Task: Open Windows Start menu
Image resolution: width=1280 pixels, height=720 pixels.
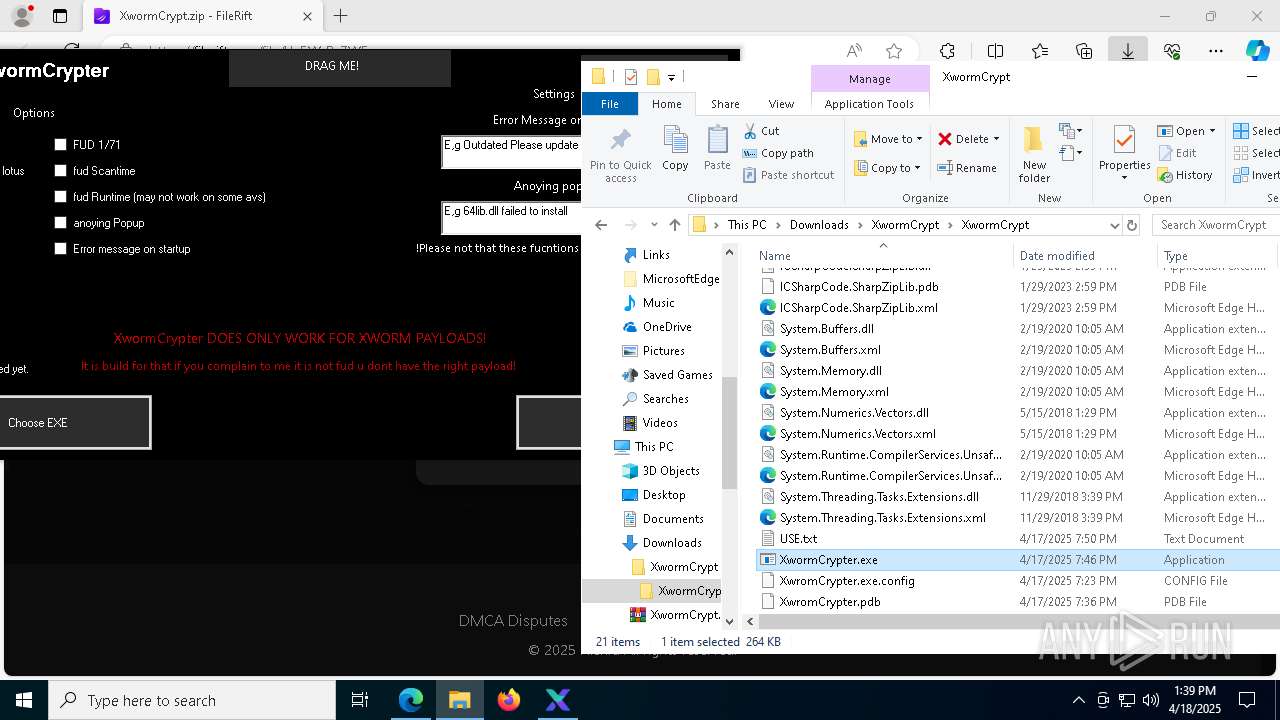Action: pyautogui.click(x=24, y=700)
